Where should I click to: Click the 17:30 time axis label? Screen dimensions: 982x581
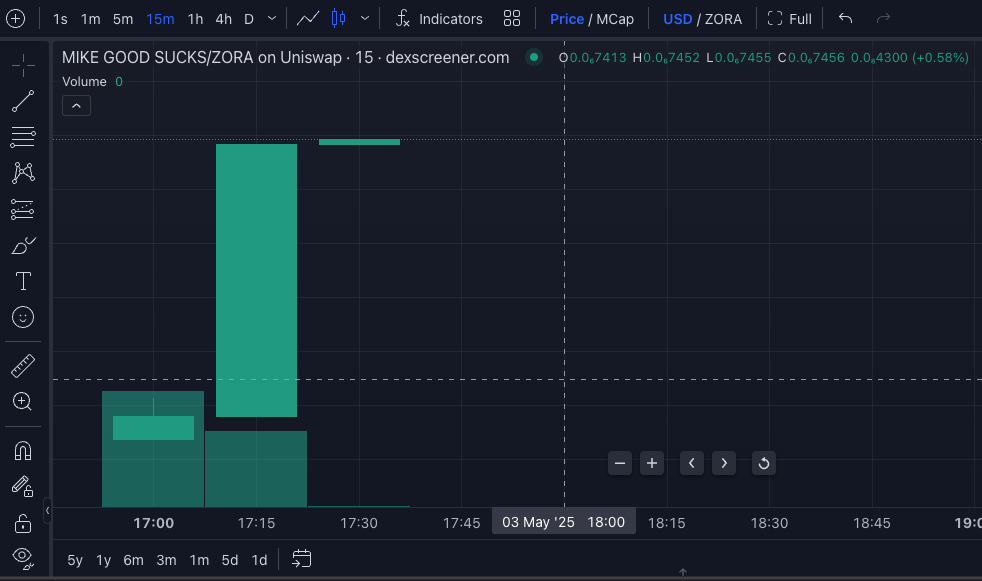point(359,523)
